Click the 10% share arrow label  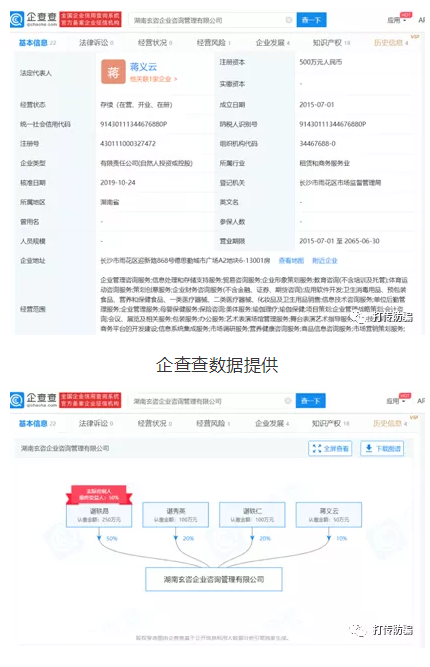click(x=342, y=538)
